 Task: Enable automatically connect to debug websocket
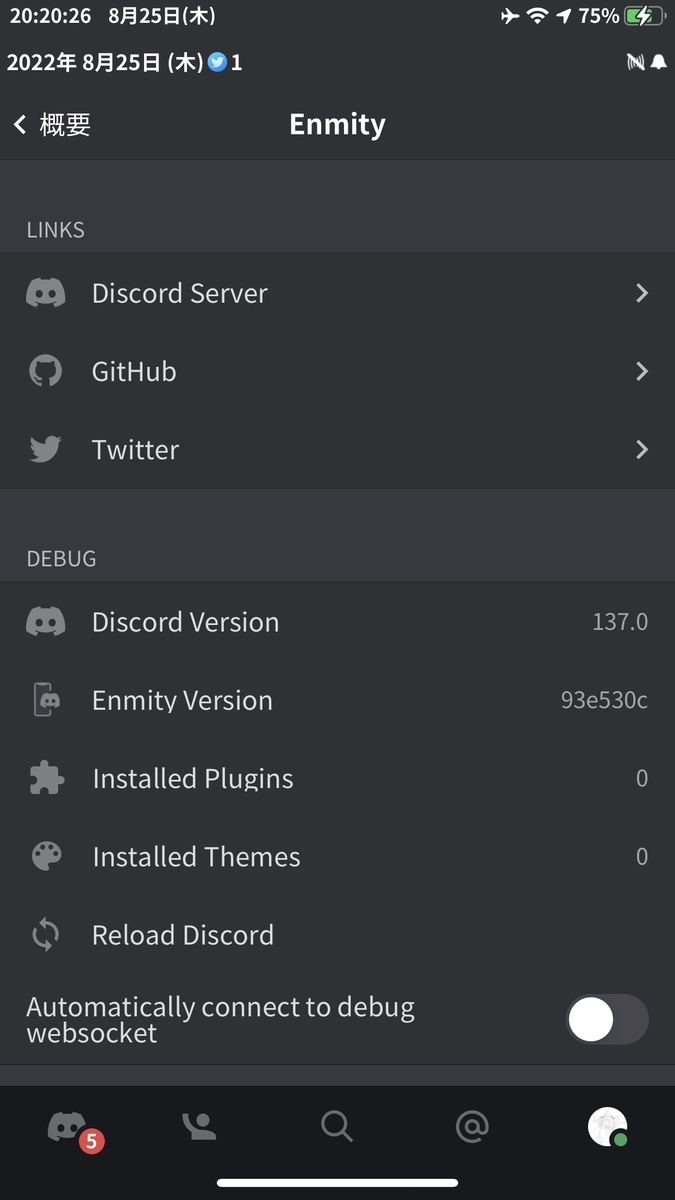tap(606, 1017)
